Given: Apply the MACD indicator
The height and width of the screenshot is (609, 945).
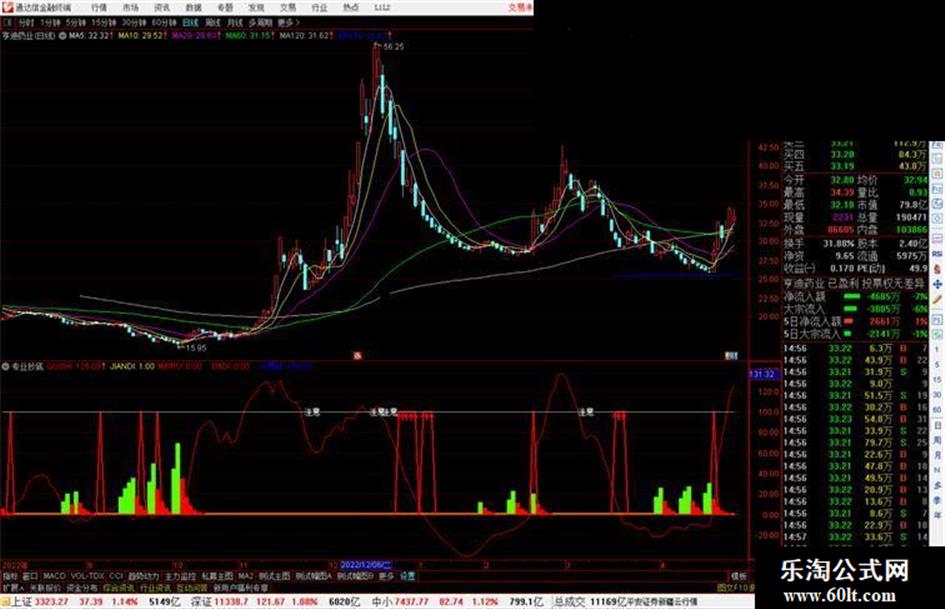Looking at the screenshot, I should point(54,576).
